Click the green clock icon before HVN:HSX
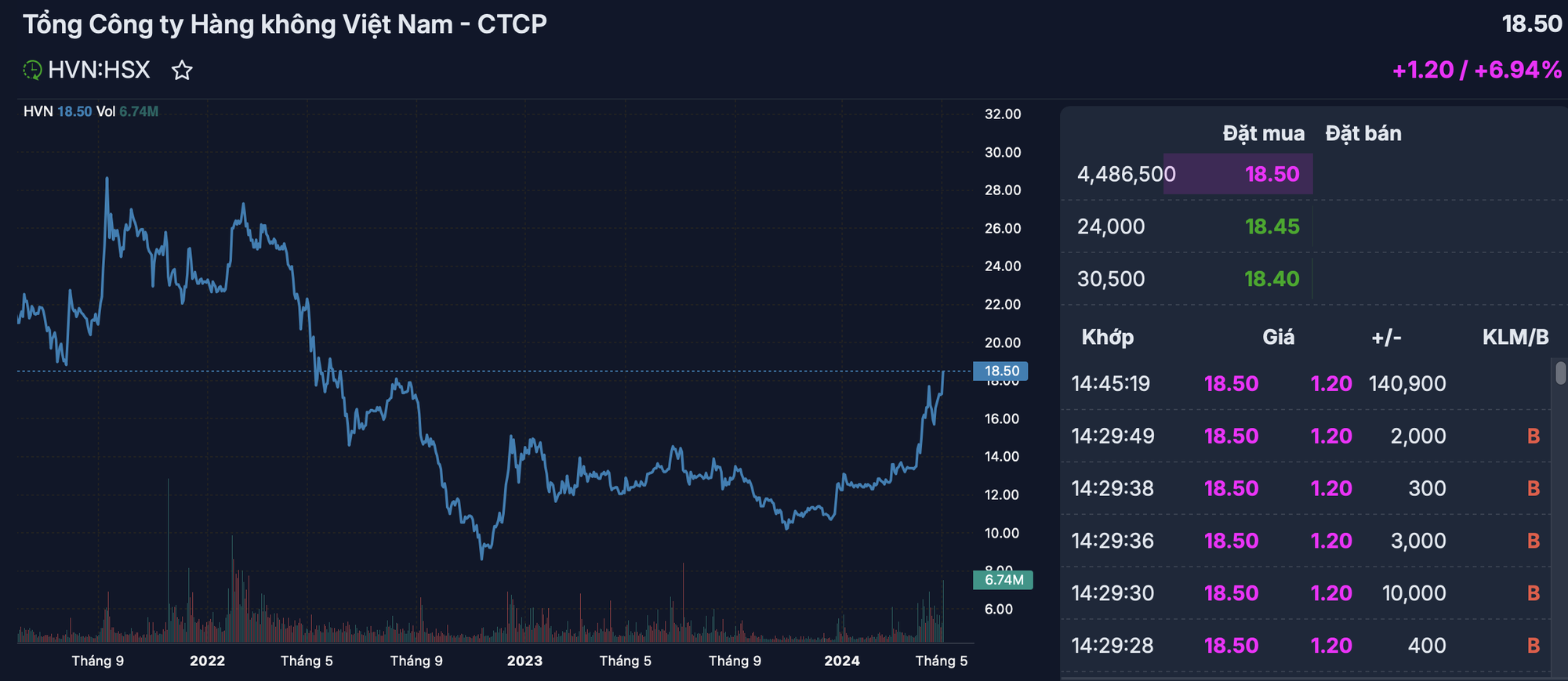The image size is (1568, 681). click(32, 71)
